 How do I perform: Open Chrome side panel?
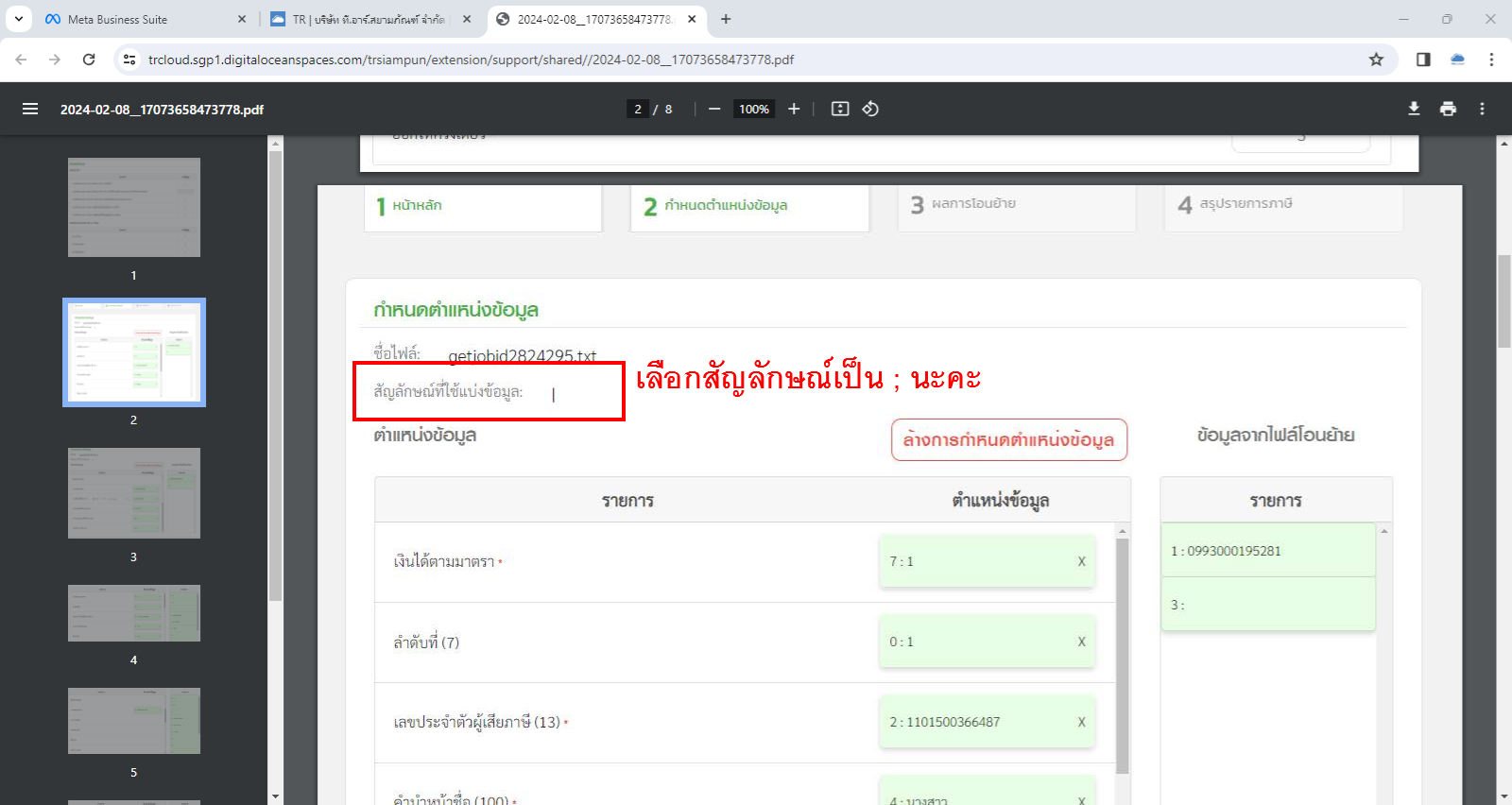1423,60
